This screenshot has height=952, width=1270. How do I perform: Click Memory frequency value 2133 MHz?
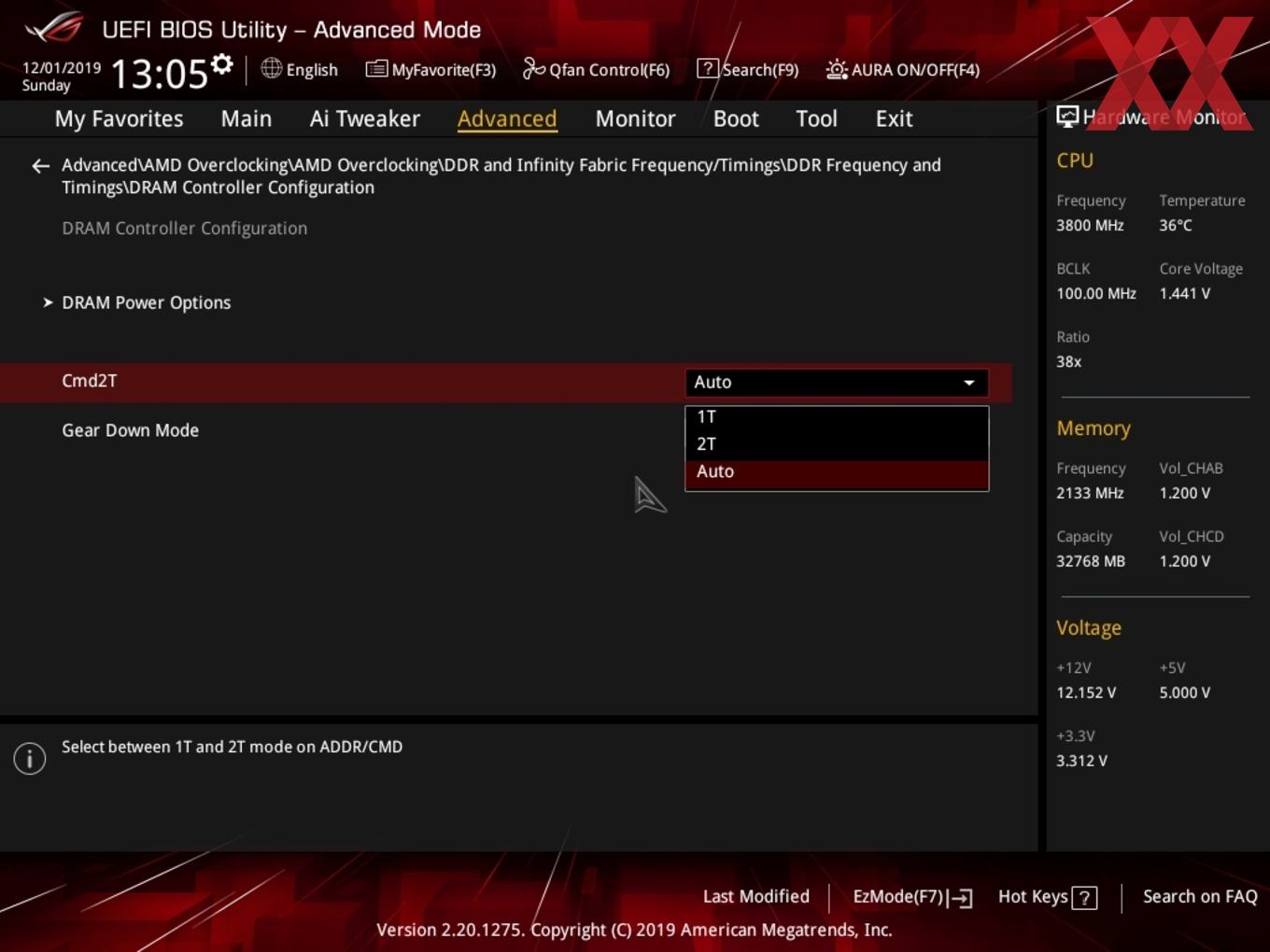1090,494
